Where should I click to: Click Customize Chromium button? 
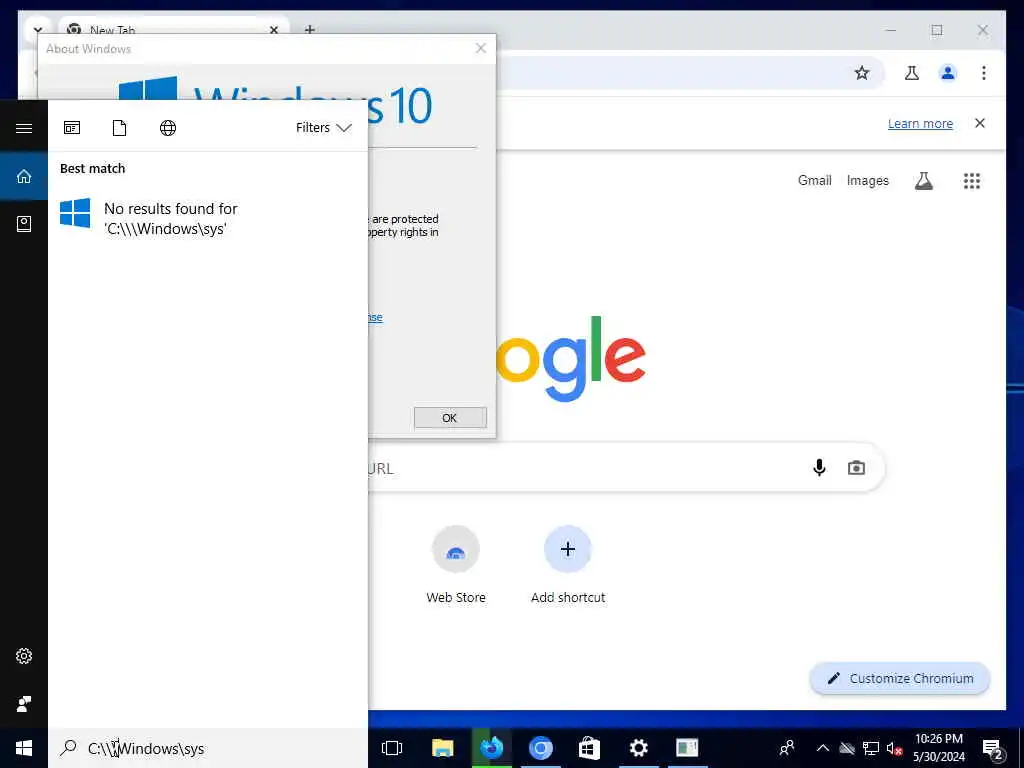[x=900, y=679]
